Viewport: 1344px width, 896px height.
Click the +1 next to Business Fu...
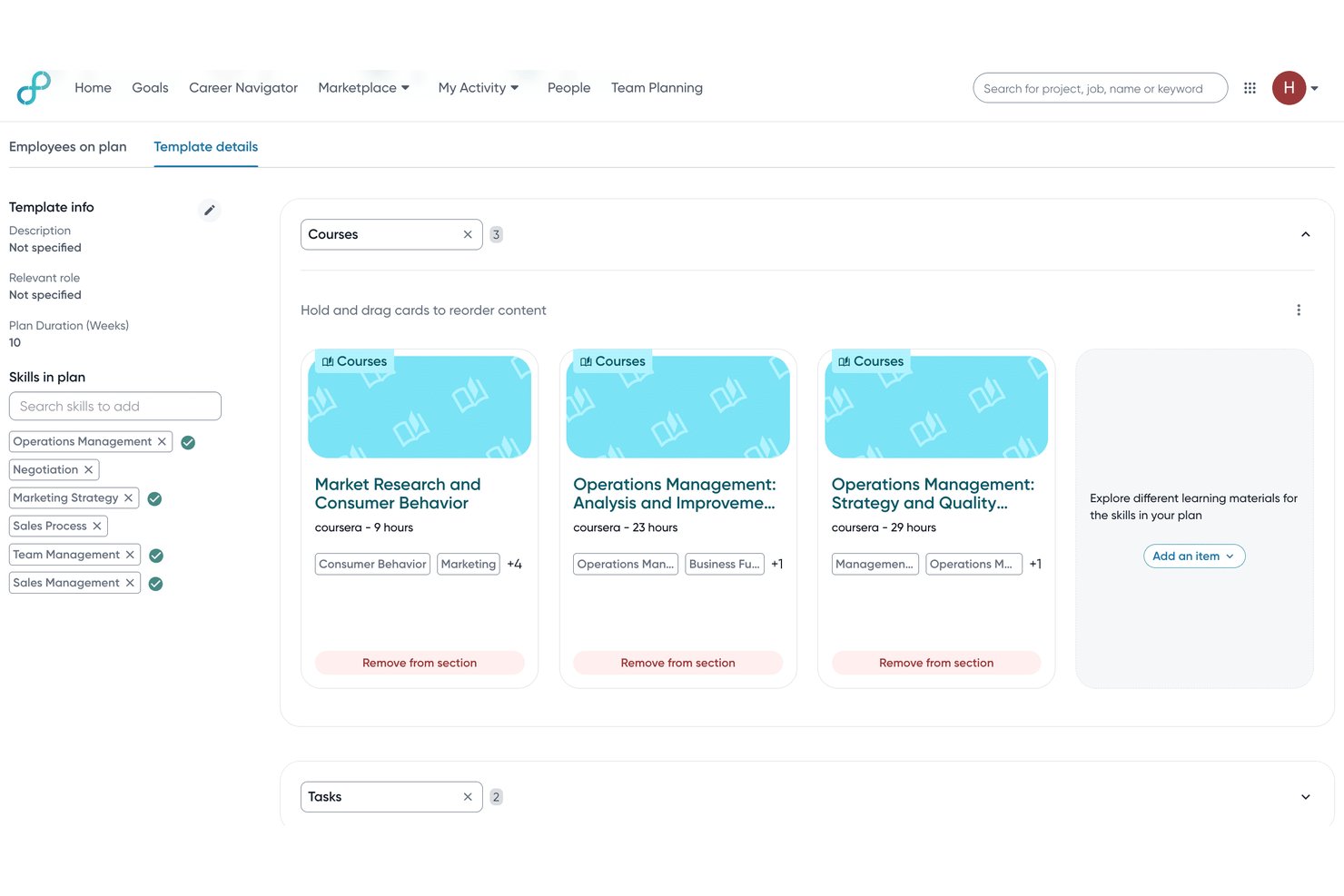click(x=777, y=564)
